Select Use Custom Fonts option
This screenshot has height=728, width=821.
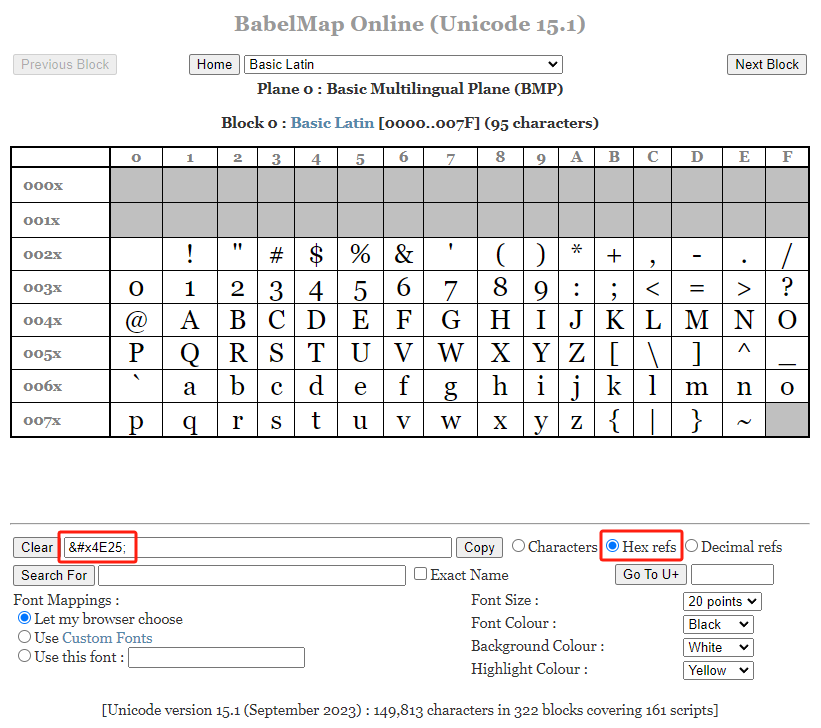pyautogui.click(x=24, y=637)
